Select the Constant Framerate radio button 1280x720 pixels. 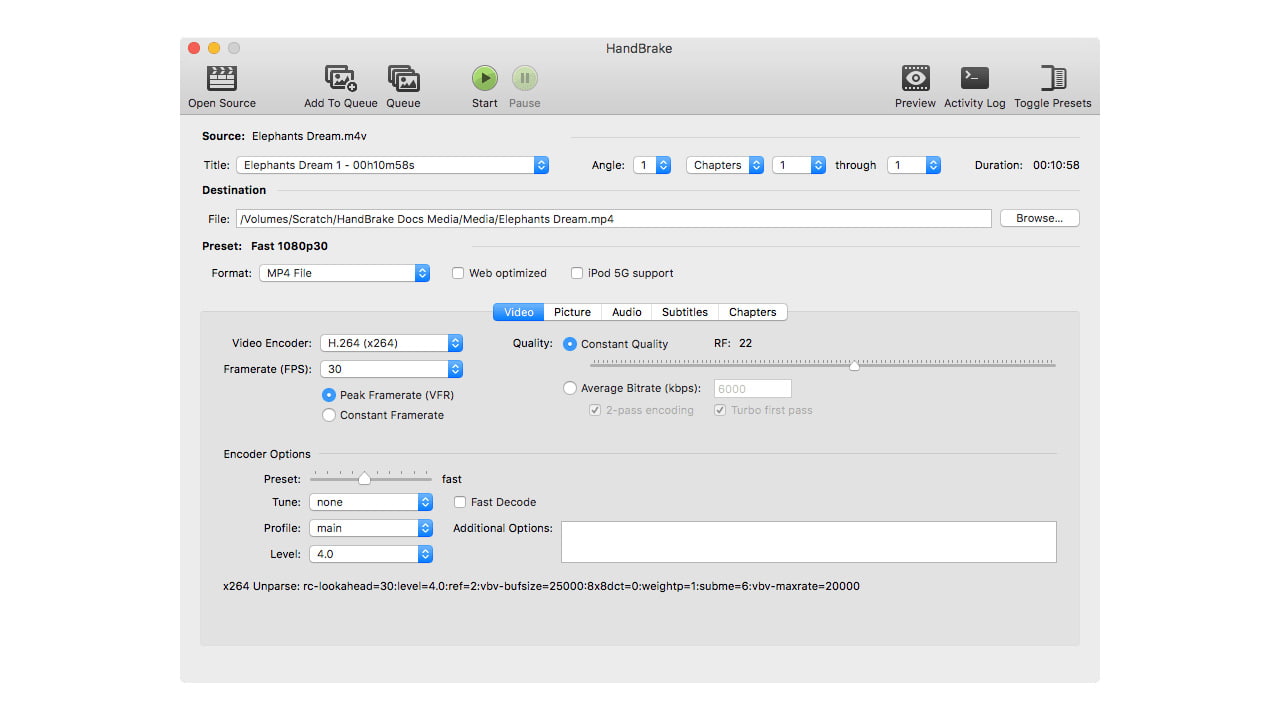point(329,415)
